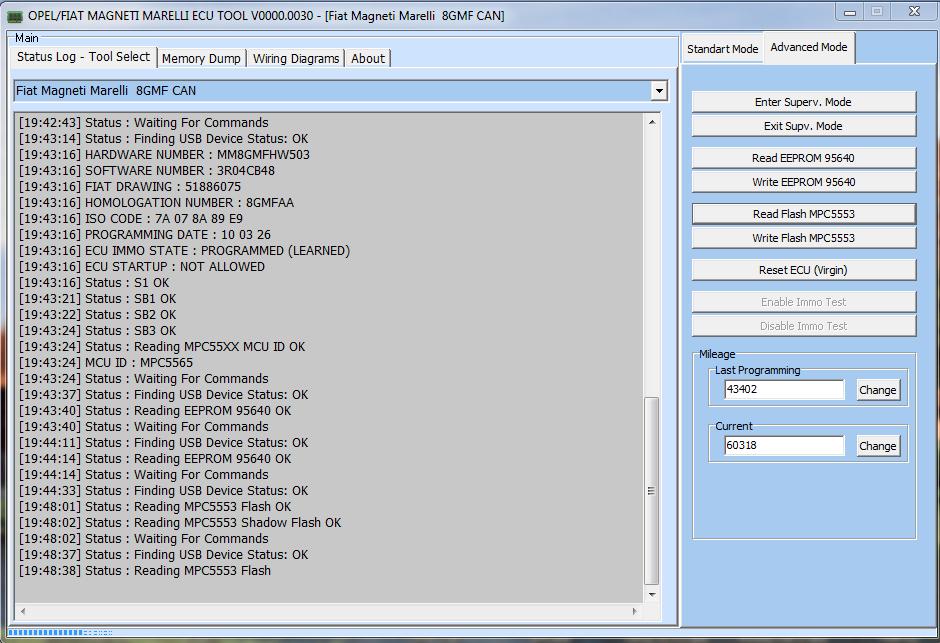Click the log scroll down arrow
This screenshot has width=940, height=643.
click(652, 594)
